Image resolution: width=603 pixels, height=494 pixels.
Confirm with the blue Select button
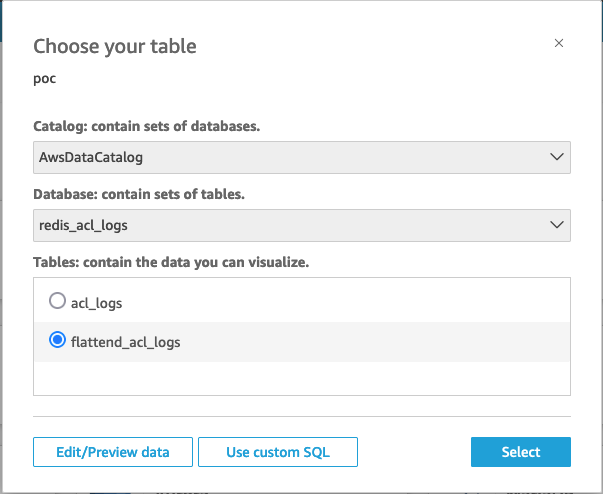point(520,452)
